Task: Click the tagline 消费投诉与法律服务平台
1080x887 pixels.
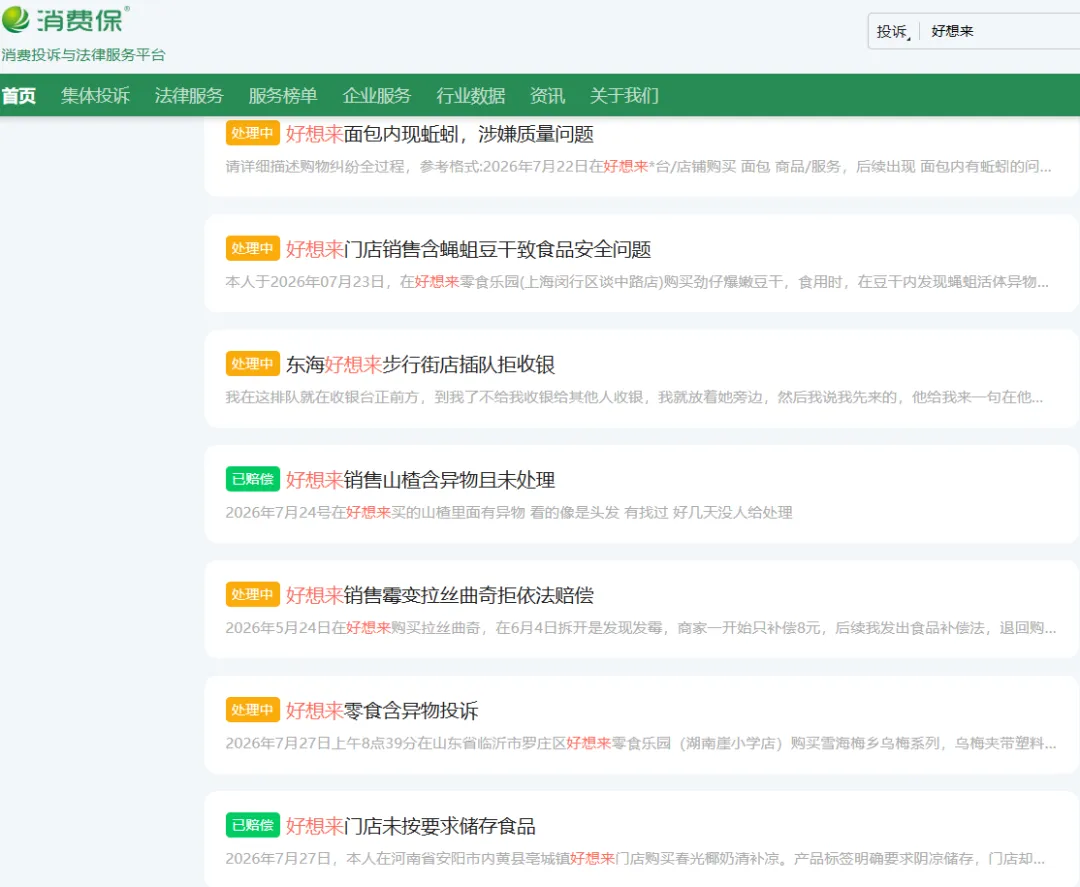Action: [83, 55]
